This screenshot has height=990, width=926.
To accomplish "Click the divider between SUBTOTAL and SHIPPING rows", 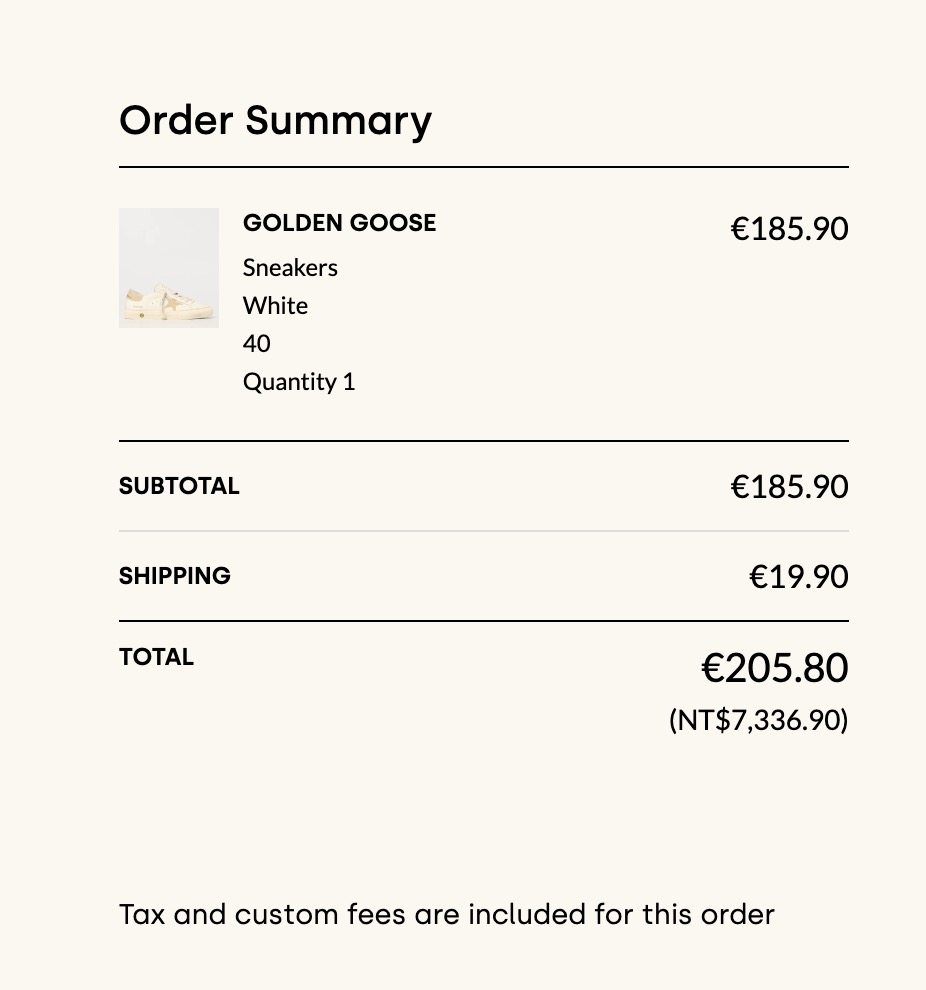I will click(x=483, y=531).
